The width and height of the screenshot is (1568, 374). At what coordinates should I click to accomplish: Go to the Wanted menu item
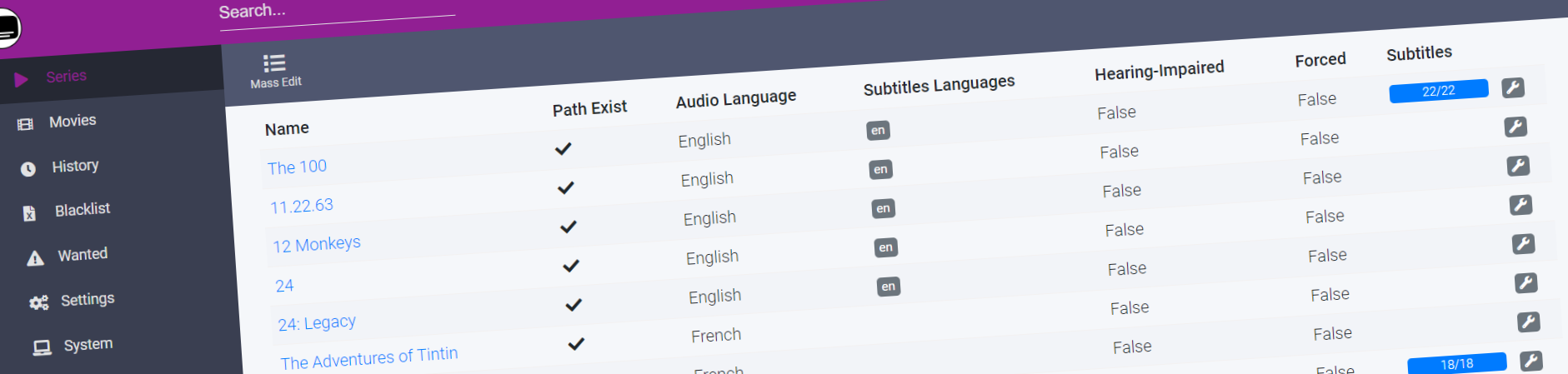83,255
